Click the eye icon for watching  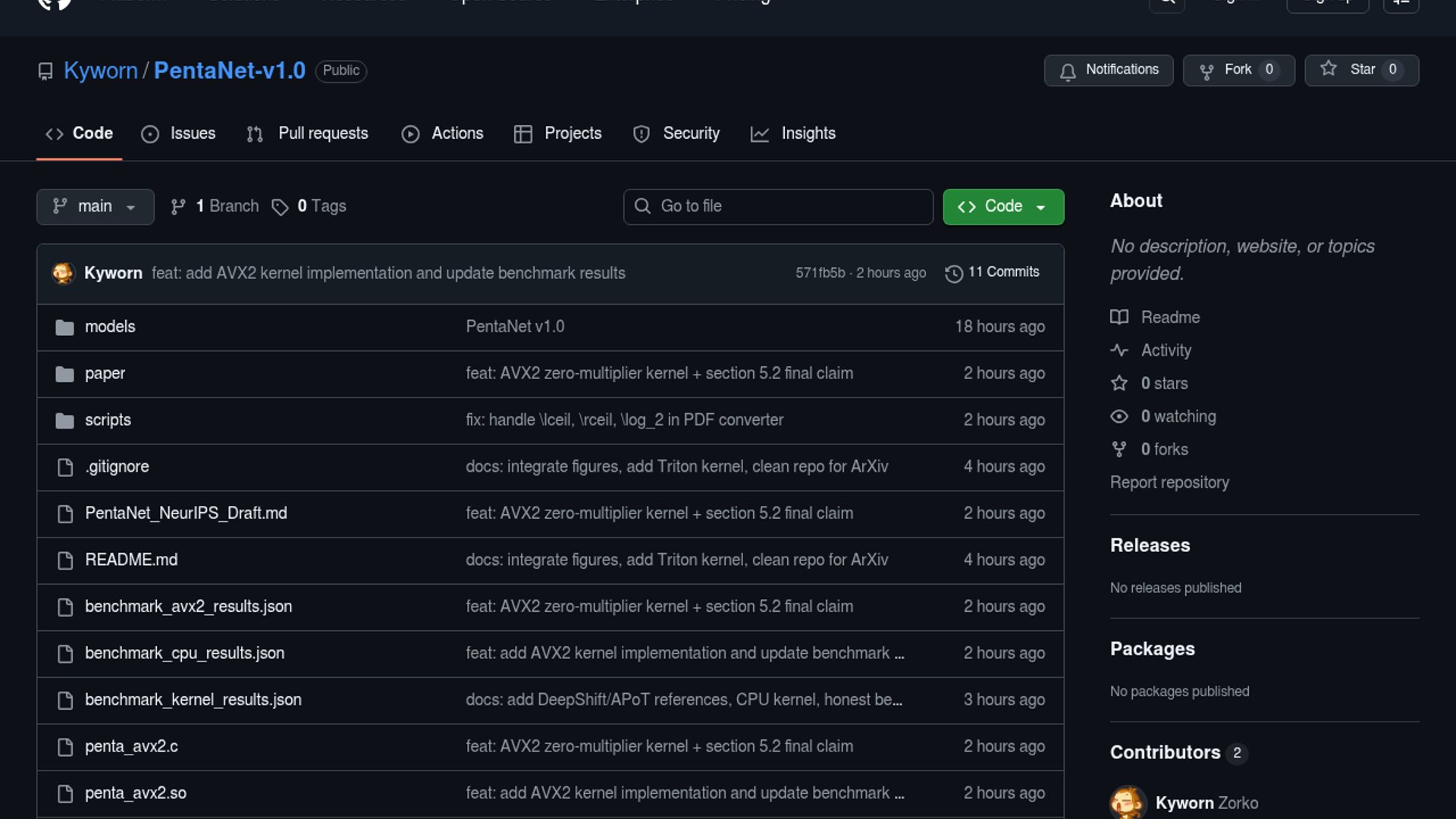tap(1119, 416)
